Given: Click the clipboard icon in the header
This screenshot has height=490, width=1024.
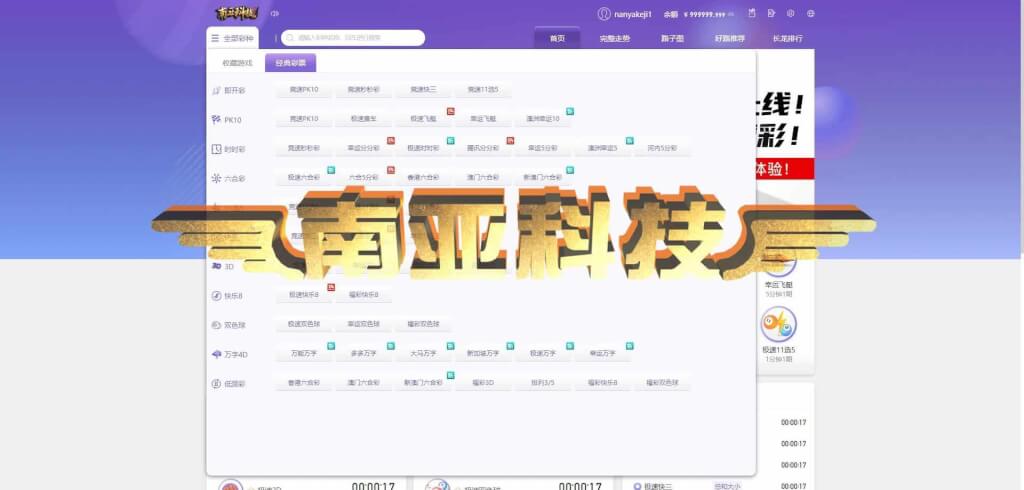Looking at the screenshot, I should point(752,13).
